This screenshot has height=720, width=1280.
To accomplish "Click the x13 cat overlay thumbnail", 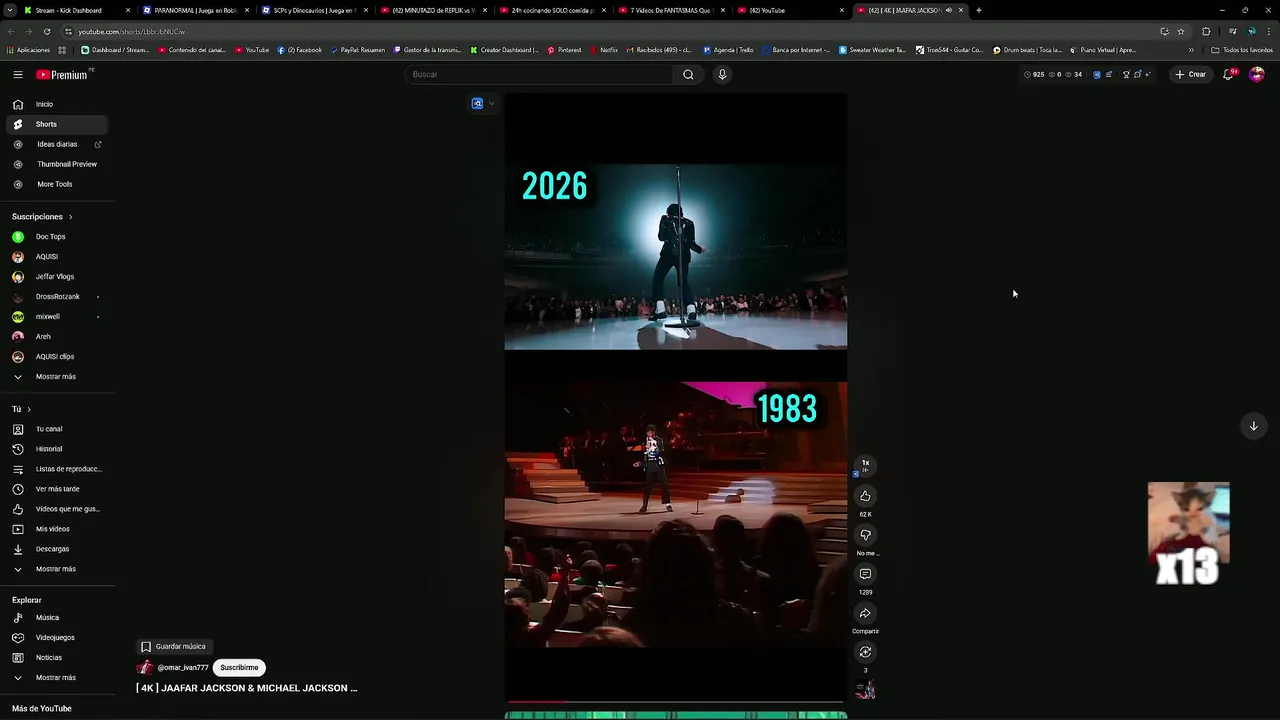I will [x=1188, y=533].
